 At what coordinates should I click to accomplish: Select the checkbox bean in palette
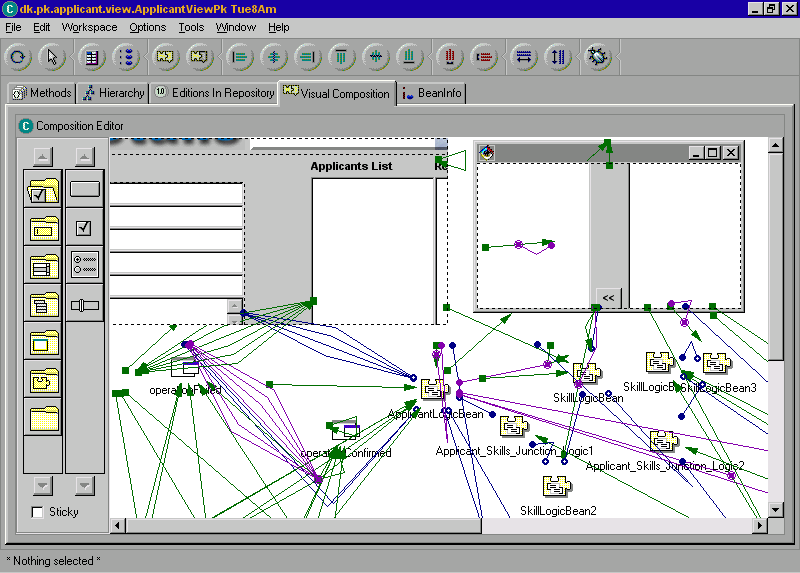(85, 228)
